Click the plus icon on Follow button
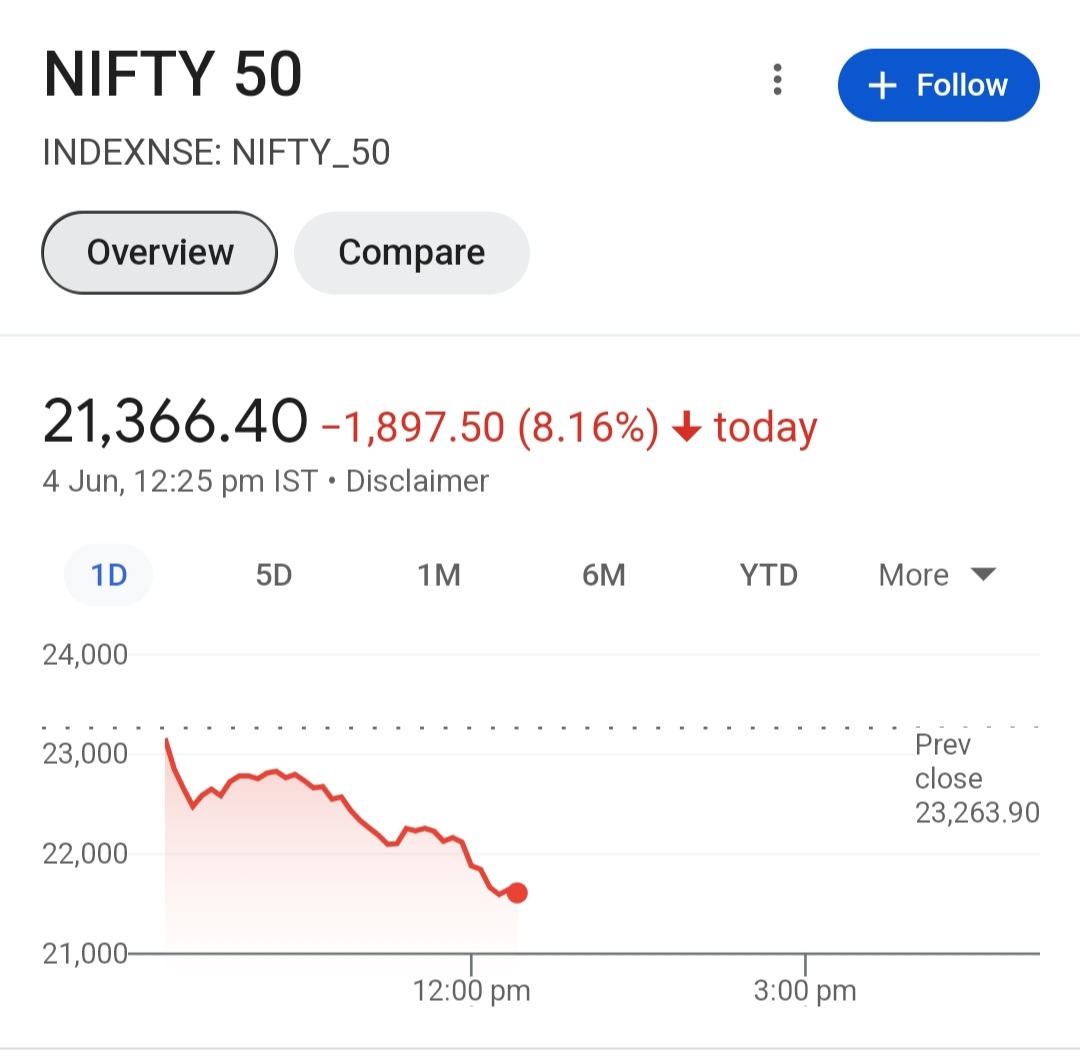Screen dimensions: 1080x1059 tap(882, 86)
